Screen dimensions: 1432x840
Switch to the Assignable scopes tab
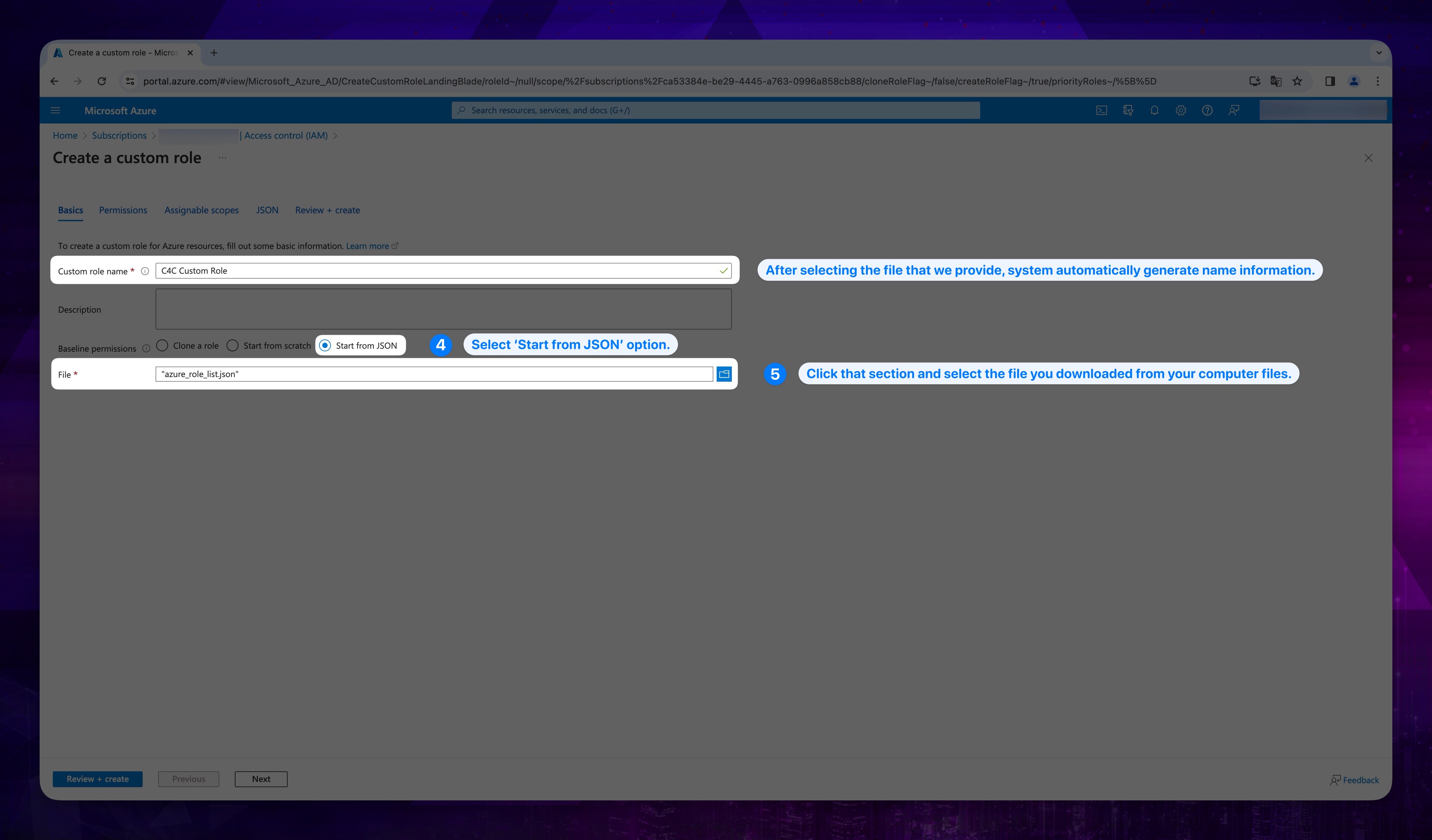(201, 210)
